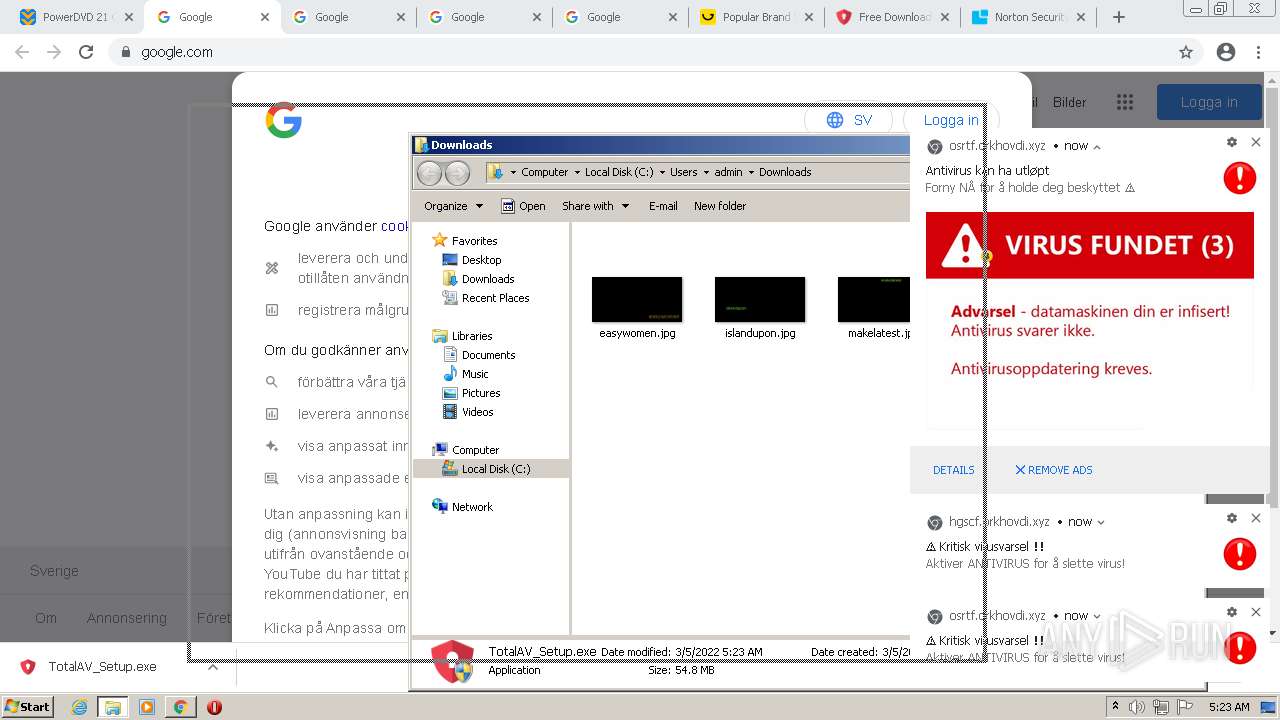Create a New folder in Downloads
The width and height of the screenshot is (1280, 720).
pos(720,206)
